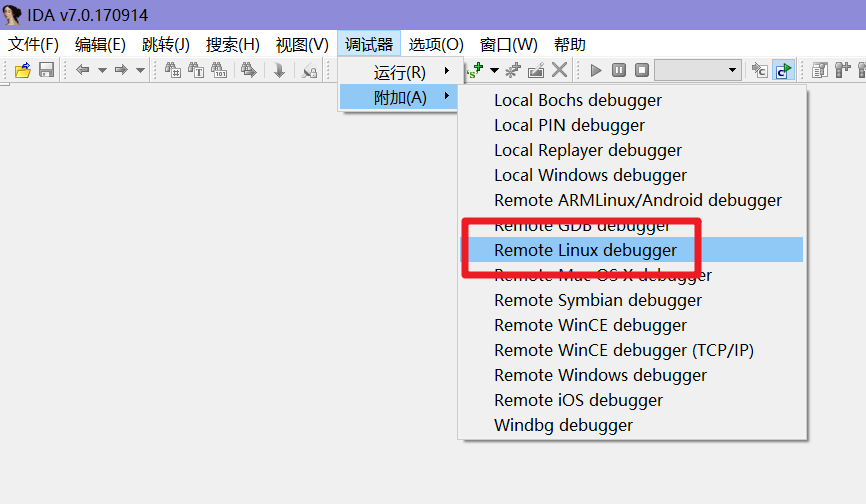Image resolution: width=866 pixels, height=504 pixels.
Task: Select Local Bochs debugger
Action: click(x=578, y=100)
